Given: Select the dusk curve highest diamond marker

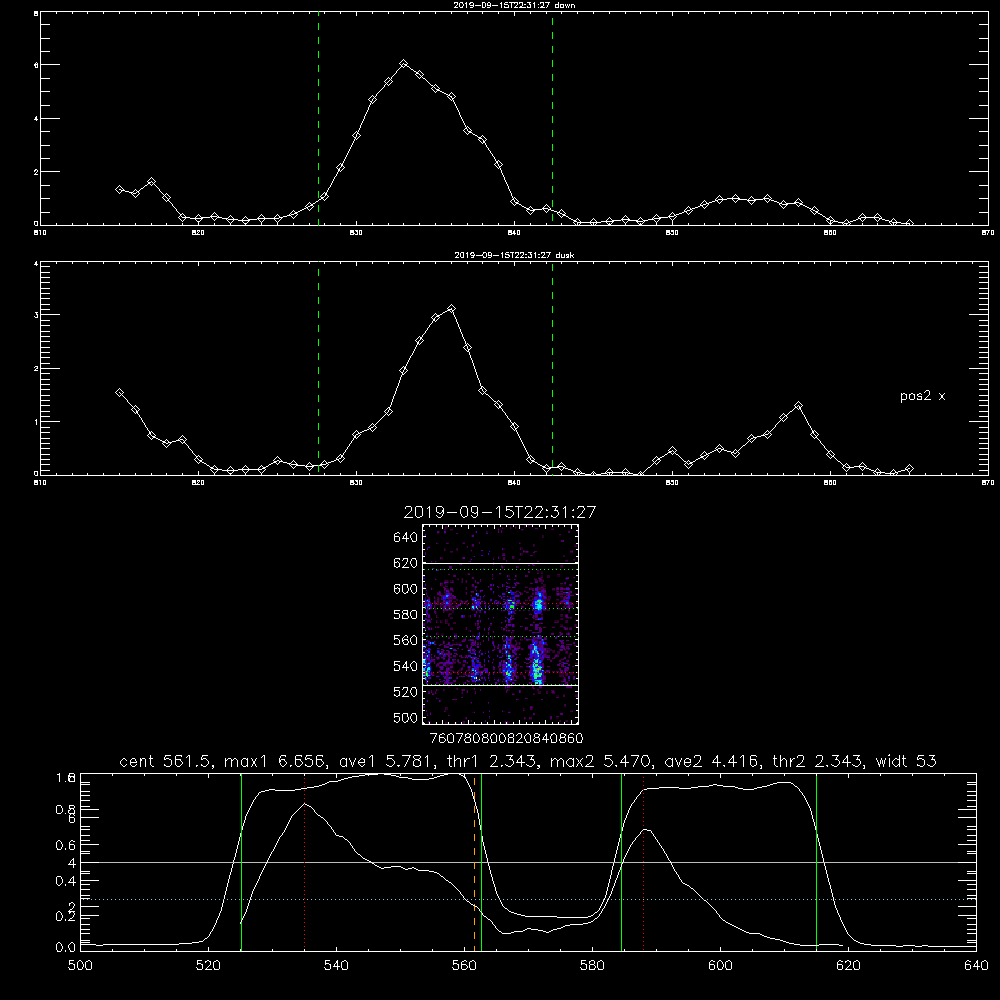Looking at the screenshot, I should (x=452, y=309).
